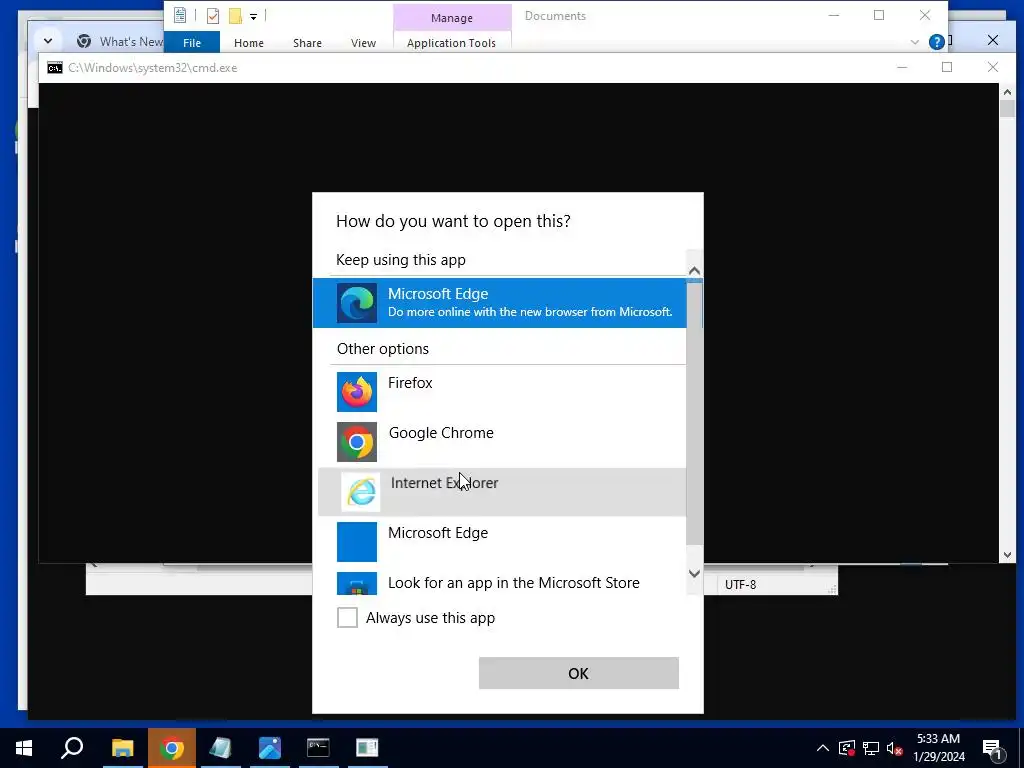Open network status tray icon

click(x=871, y=748)
